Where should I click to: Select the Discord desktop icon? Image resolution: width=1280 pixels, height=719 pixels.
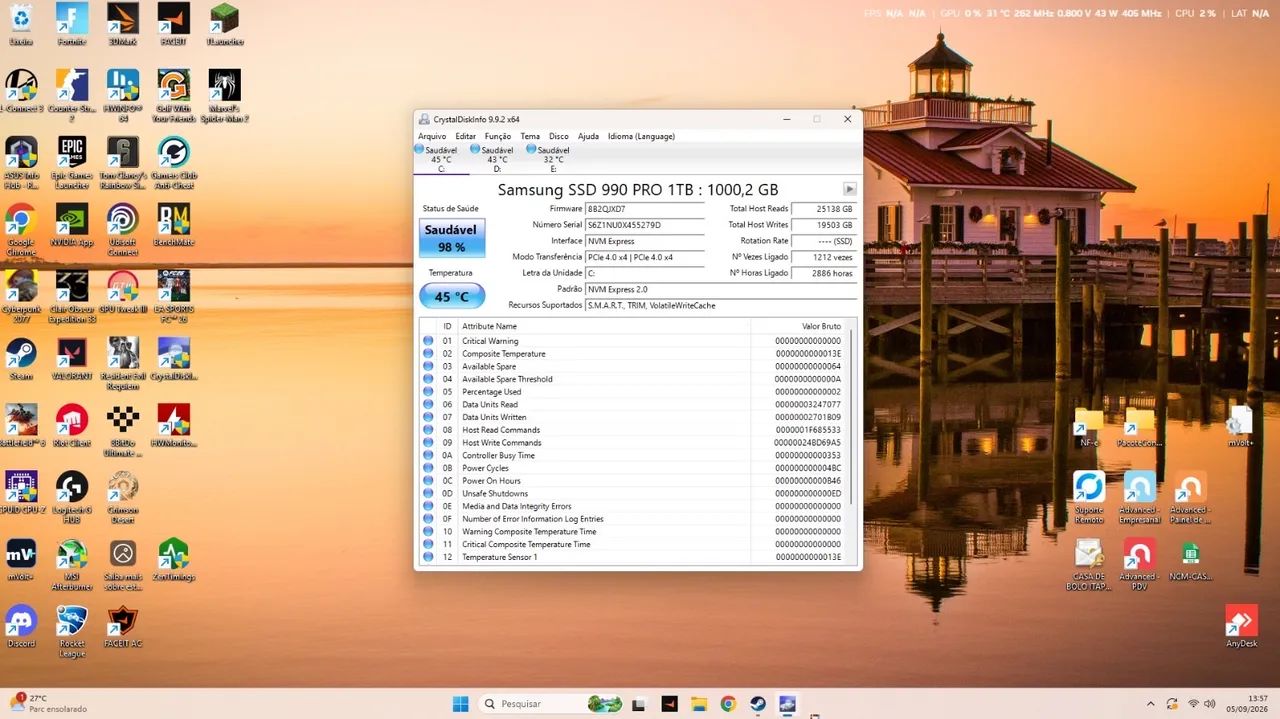pyautogui.click(x=21, y=626)
